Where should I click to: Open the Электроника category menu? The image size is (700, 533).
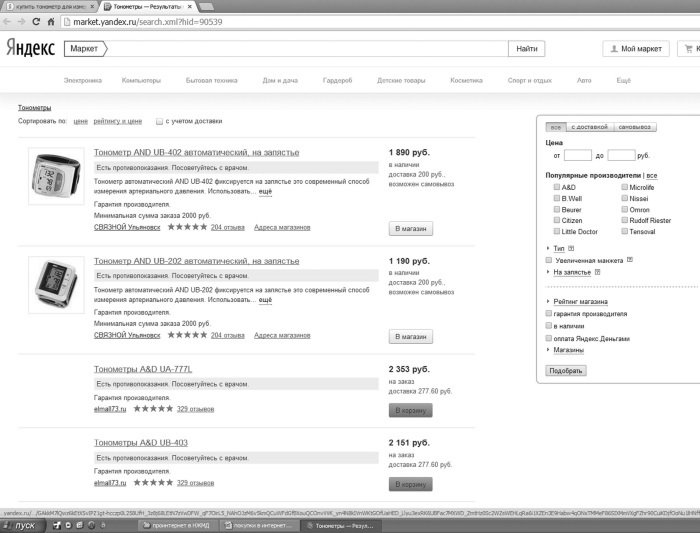83,80
